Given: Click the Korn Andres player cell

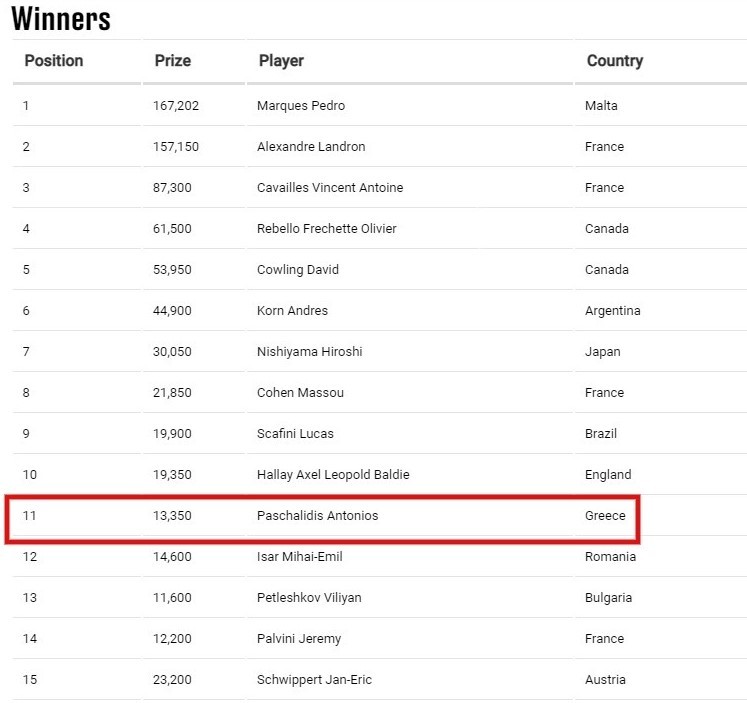Looking at the screenshot, I should (x=292, y=311).
